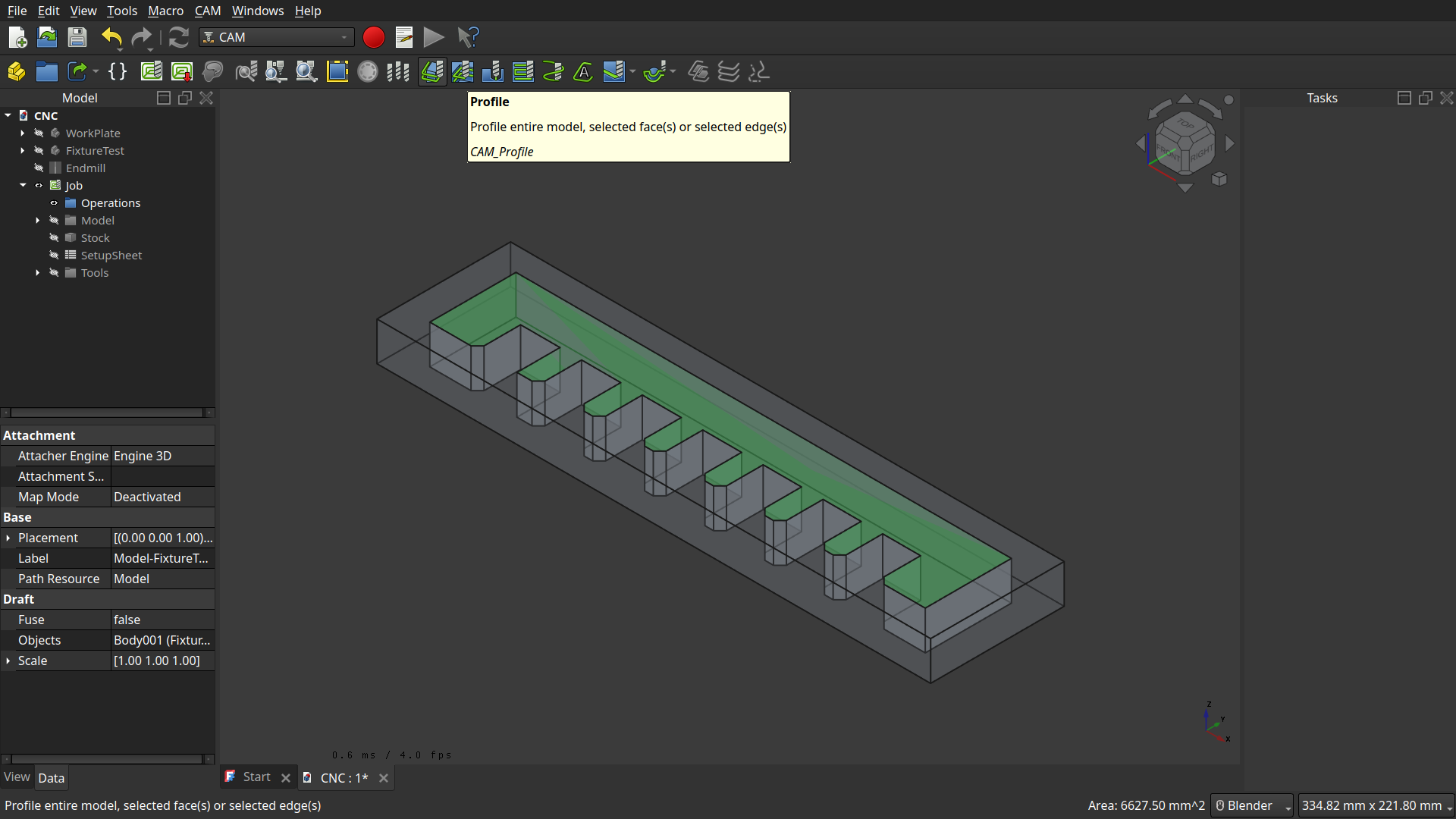Save the current document
Viewport: 1456px width, 819px height.
click(x=77, y=37)
